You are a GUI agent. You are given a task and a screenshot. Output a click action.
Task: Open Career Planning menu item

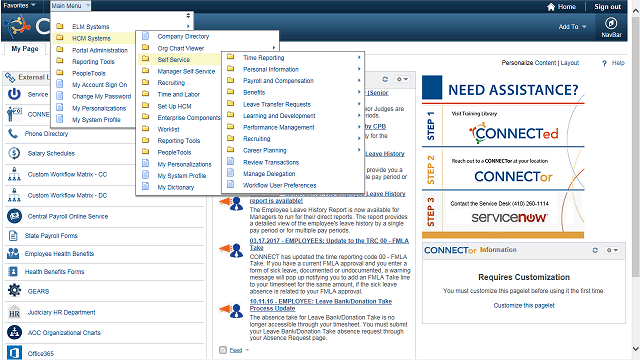pos(264,151)
